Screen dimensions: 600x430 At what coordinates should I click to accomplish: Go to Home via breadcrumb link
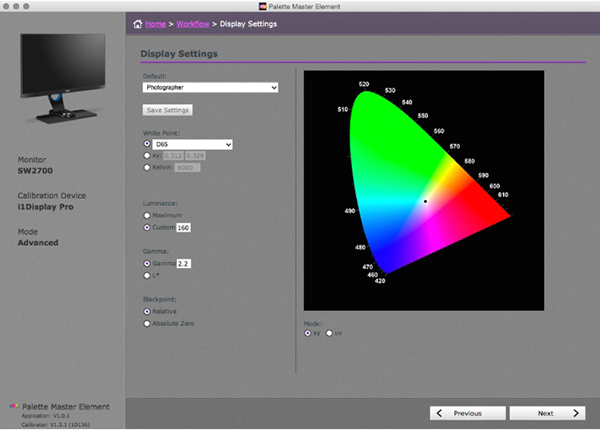[x=155, y=23]
